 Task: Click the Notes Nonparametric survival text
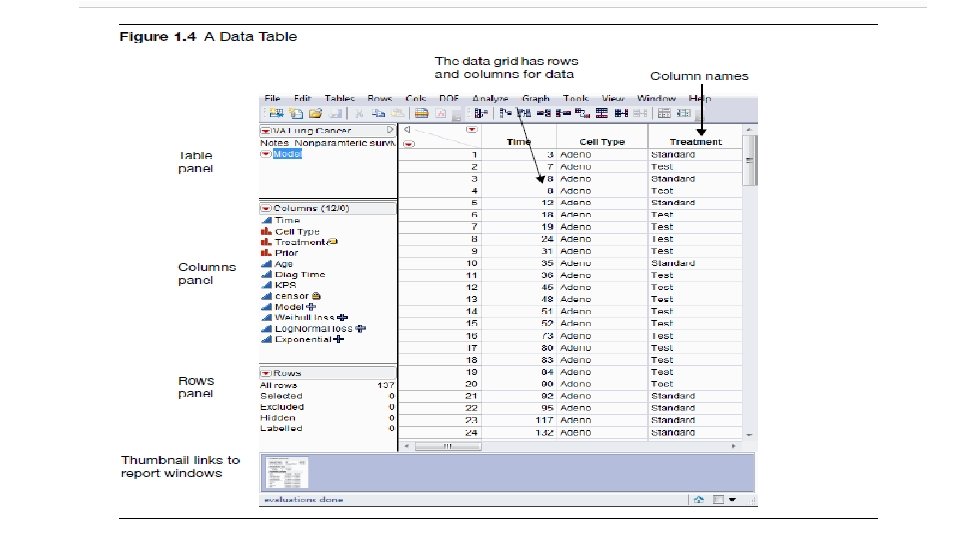point(328,143)
